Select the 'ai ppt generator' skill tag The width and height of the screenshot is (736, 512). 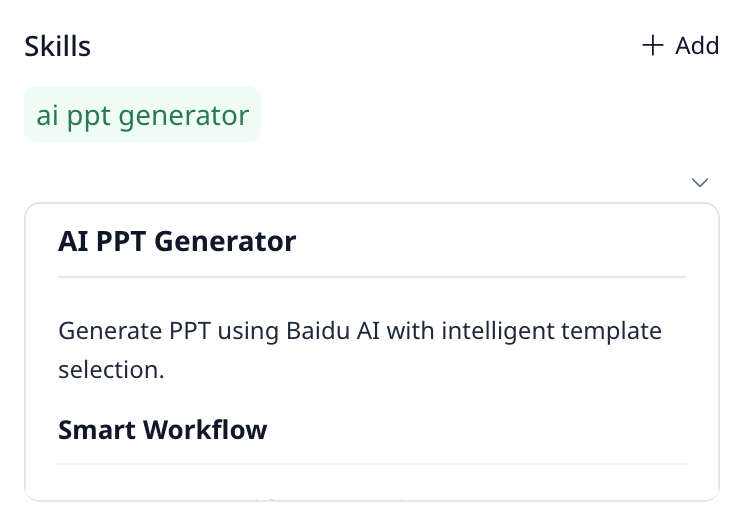(142, 115)
